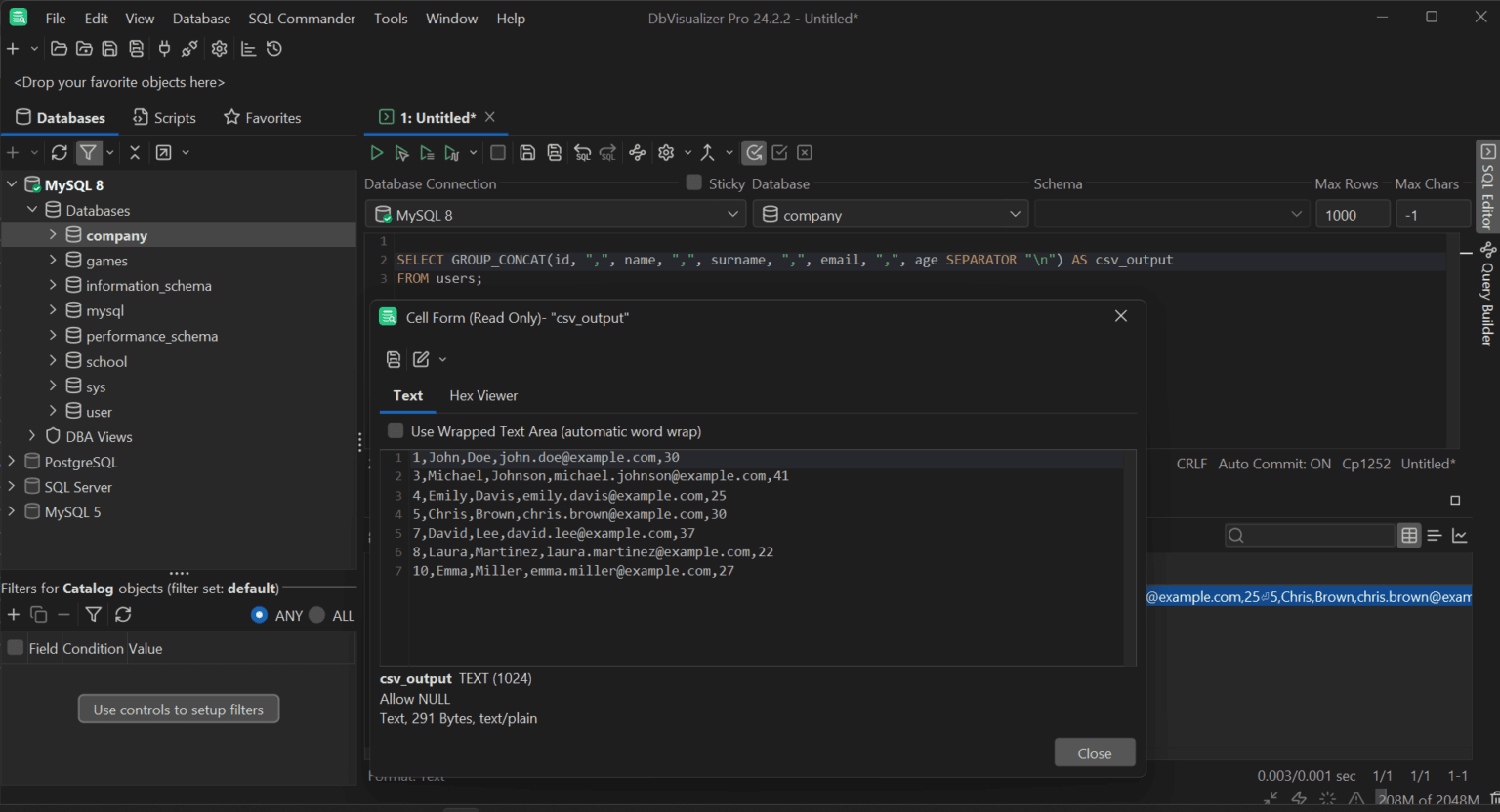1500x812 pixels.
Task: Switch to the Hex Viewer tab
Action: [482, 395]
